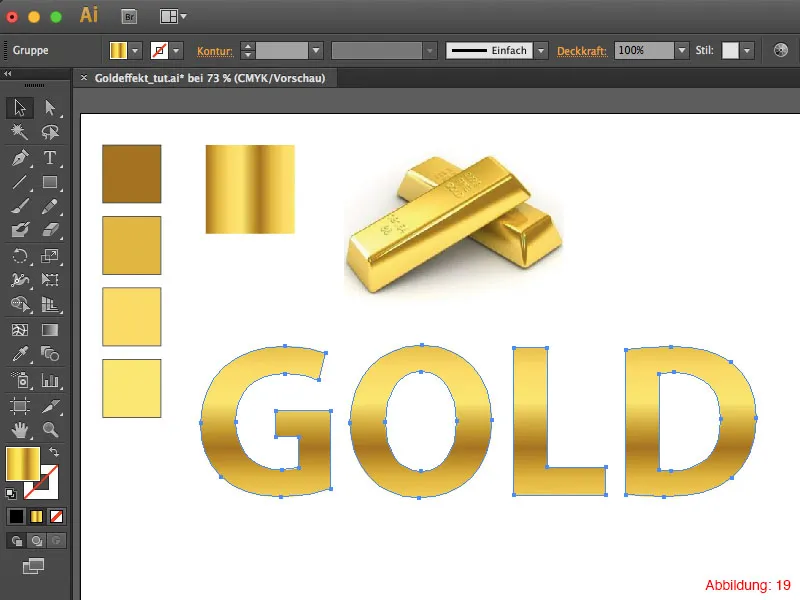Select the Pen tool

(20, 158)
